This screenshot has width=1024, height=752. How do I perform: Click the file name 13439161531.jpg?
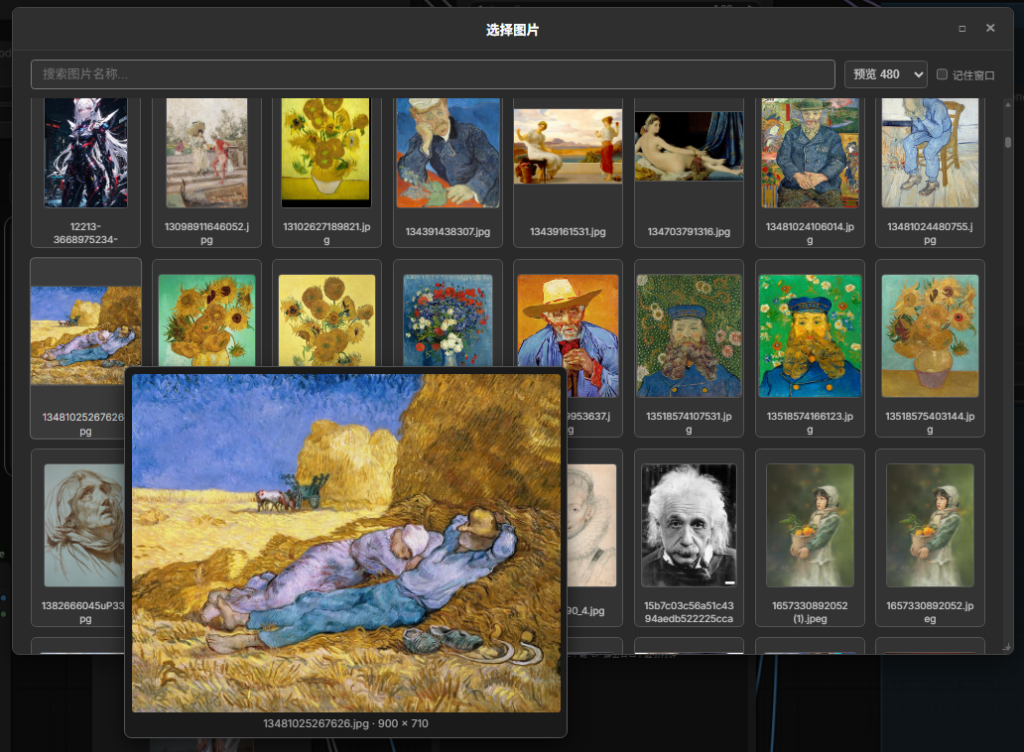coord(568,232)
